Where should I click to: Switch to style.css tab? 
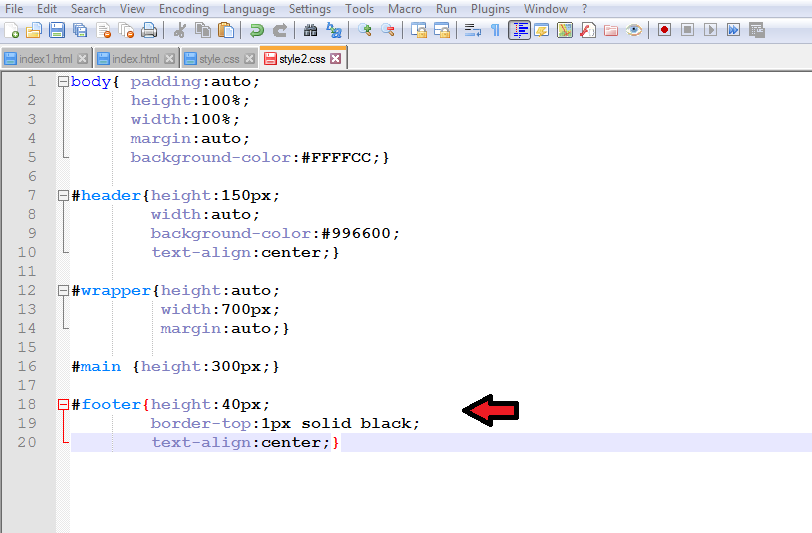click(219, 59)
